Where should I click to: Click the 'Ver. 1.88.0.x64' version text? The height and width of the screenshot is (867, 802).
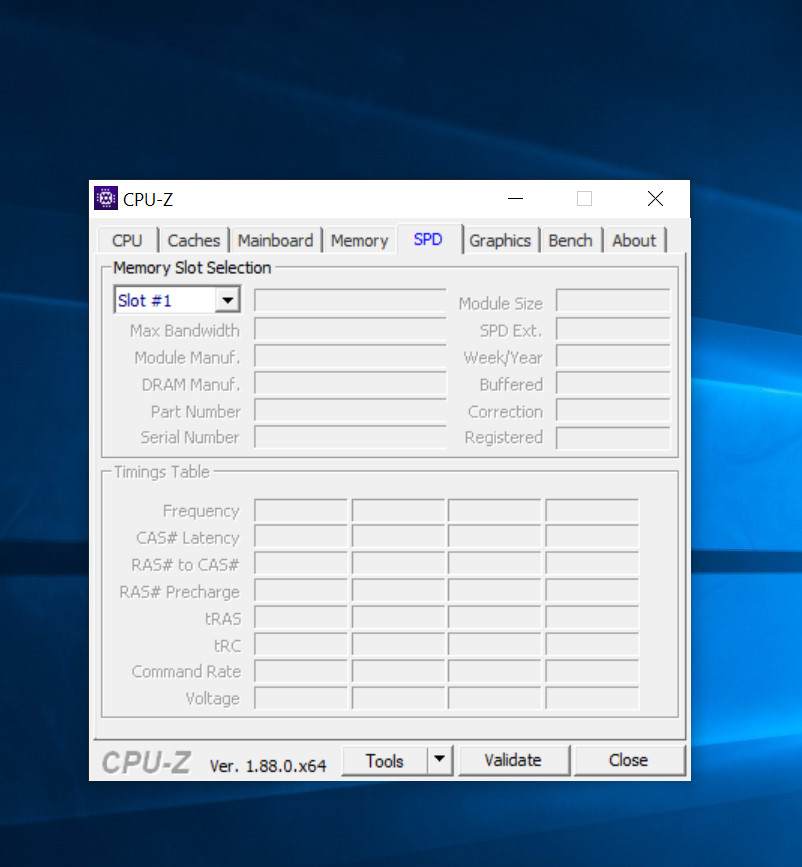click(x=268, y=766)
